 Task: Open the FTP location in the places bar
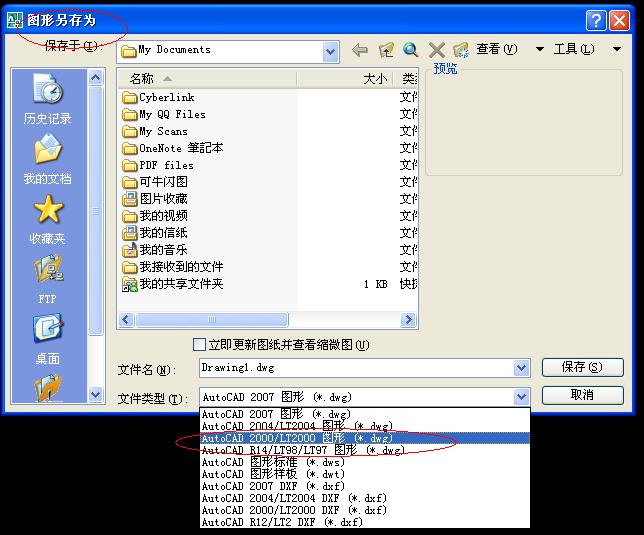[x=48, y=280]
